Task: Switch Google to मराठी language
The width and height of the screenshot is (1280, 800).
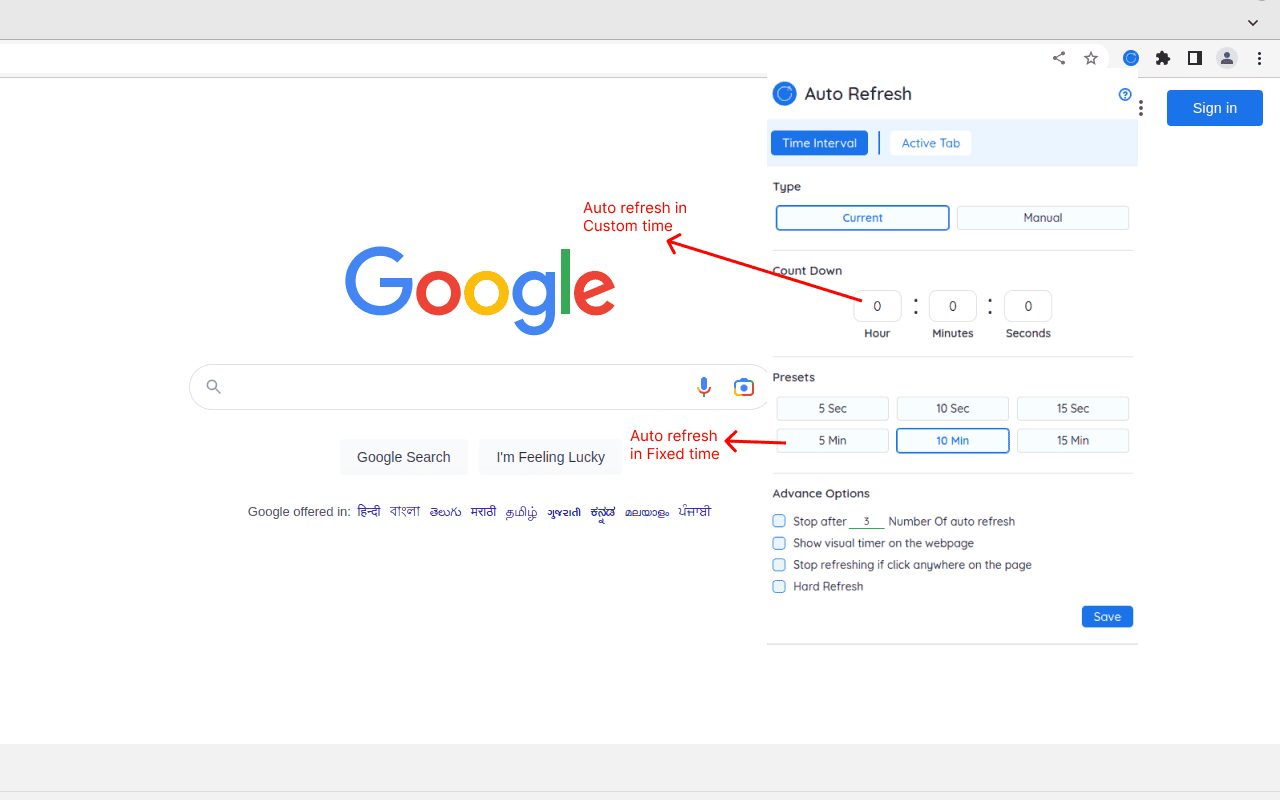Action: [x=483, y=511]
